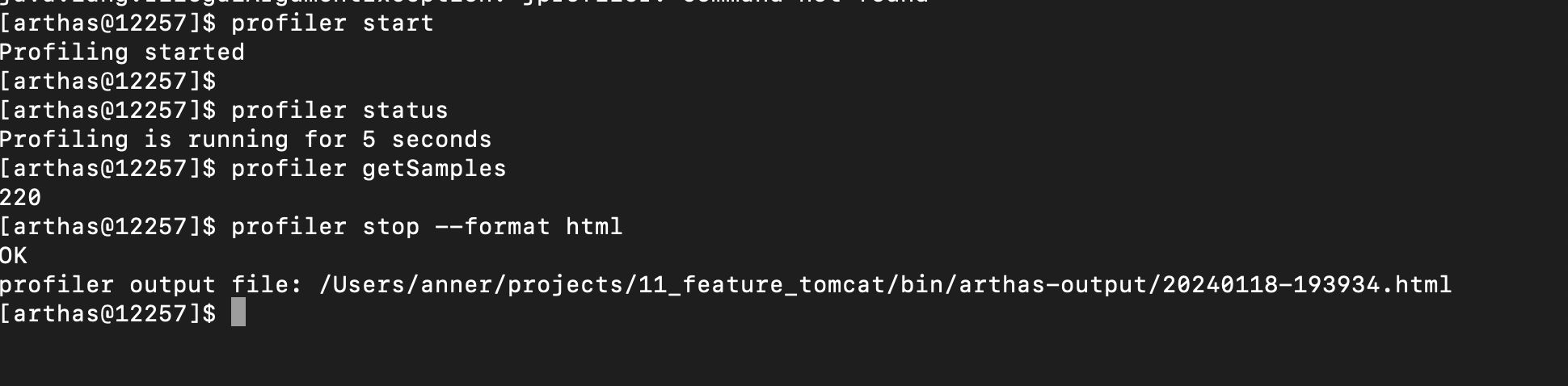This screenshot has height=386, width=1568.
Task: Click the "profiler getSamples" command
Action: 369,168
